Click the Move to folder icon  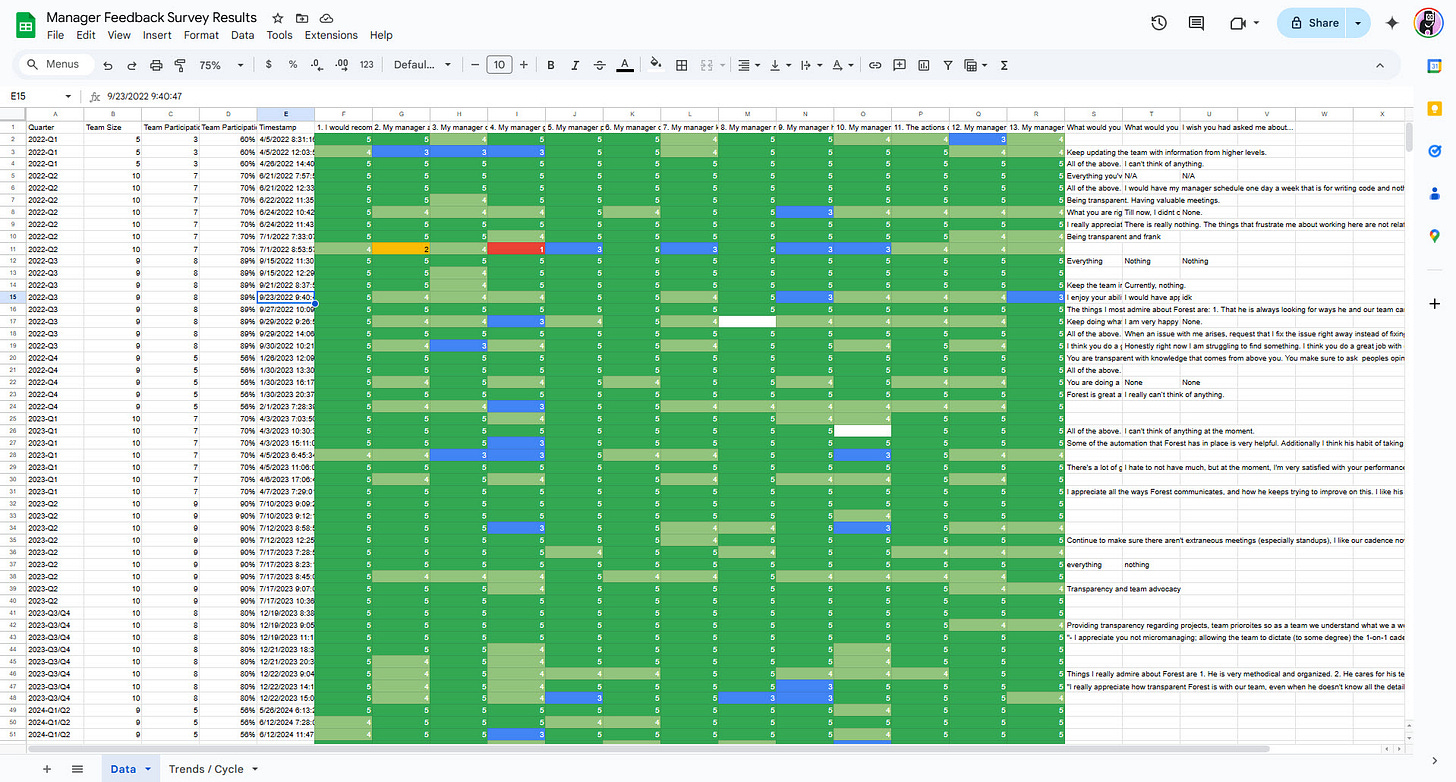pos(302,19)
